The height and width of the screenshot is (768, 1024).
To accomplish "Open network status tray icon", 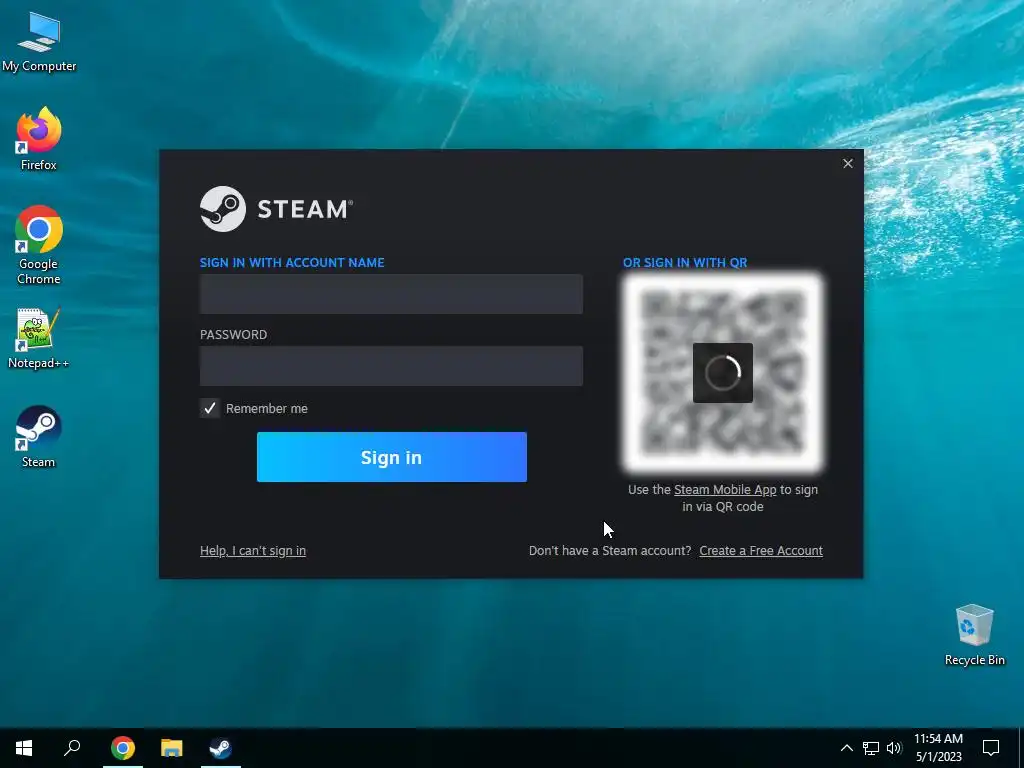I will point(871,748).
